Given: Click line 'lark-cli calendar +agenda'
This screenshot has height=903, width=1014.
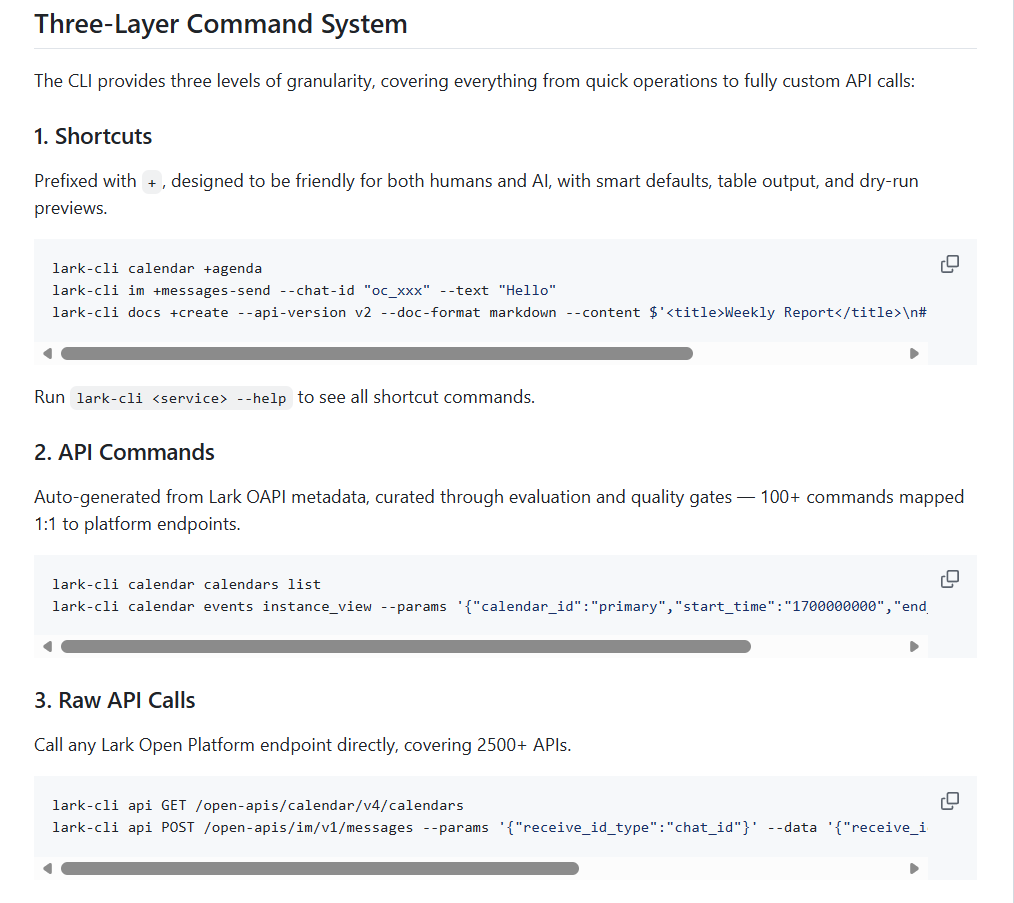Looking at the screenshot, I should (x=157, y=268).
